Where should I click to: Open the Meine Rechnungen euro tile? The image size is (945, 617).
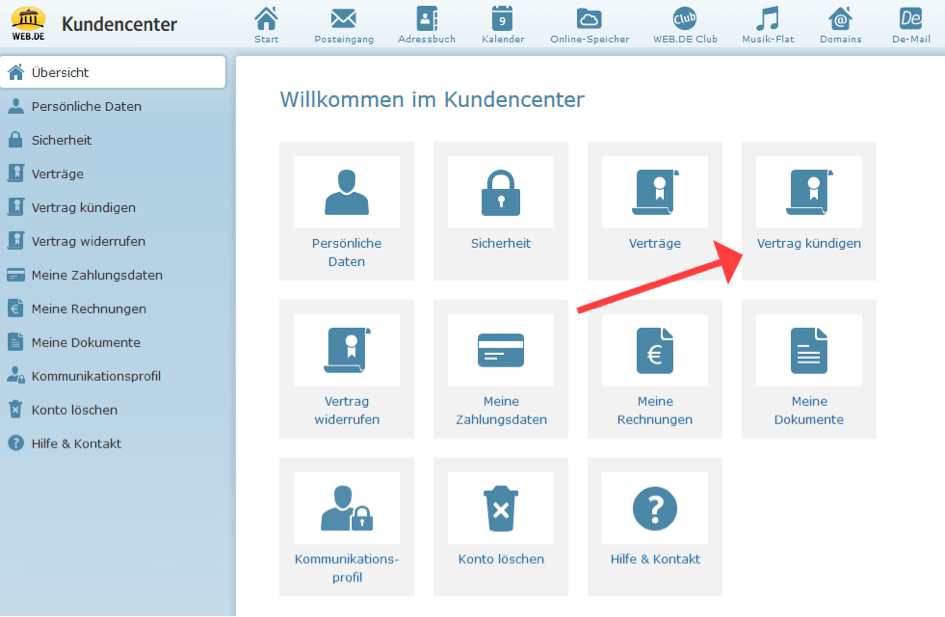(x=655, y=369)
